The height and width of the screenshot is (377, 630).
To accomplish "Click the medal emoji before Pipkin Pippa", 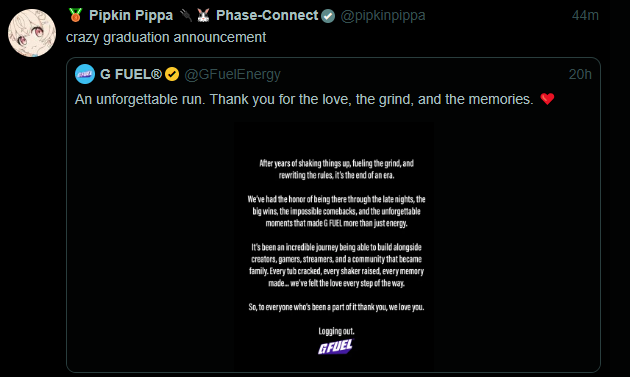I will [75, 15].
